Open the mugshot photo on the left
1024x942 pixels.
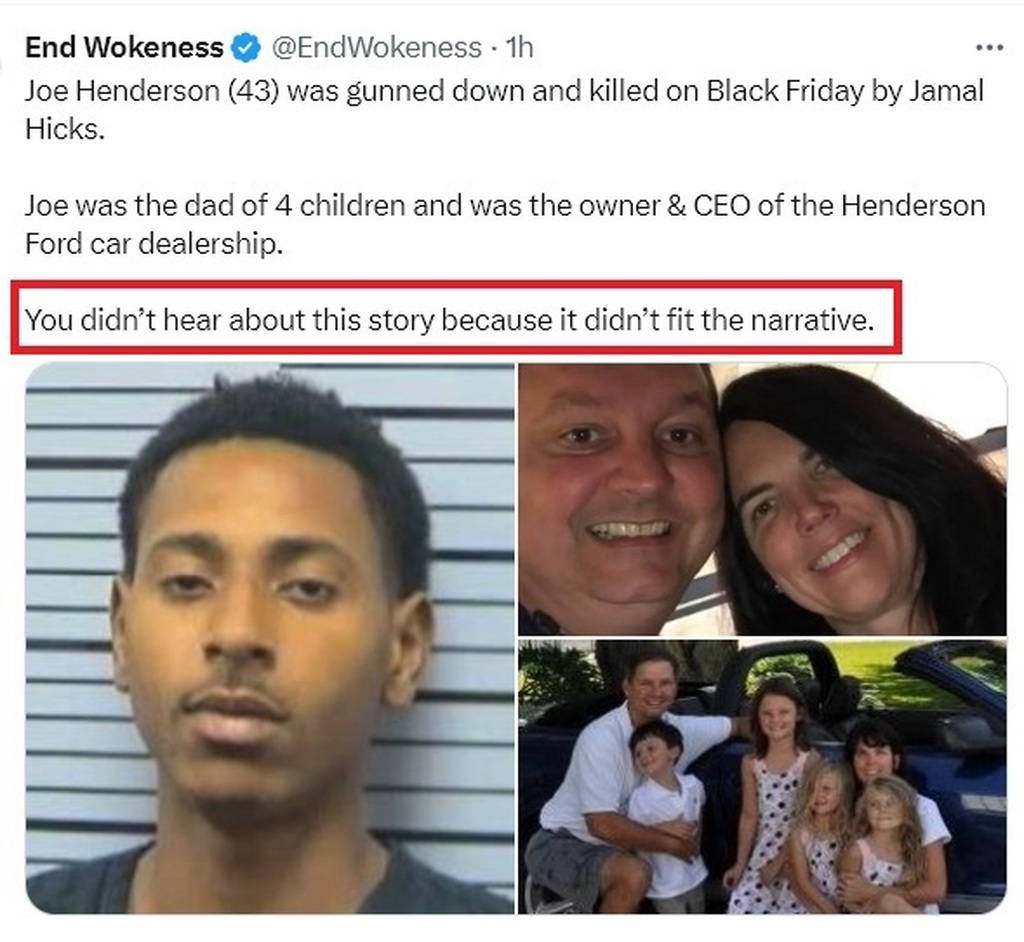270,638
